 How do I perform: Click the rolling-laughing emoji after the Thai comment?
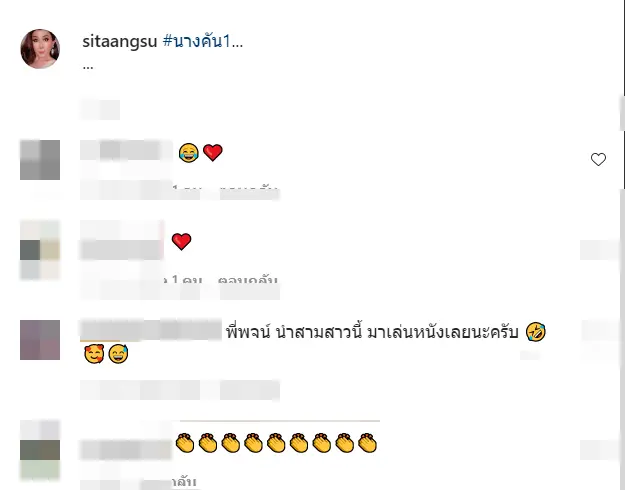tap(535, 332)
